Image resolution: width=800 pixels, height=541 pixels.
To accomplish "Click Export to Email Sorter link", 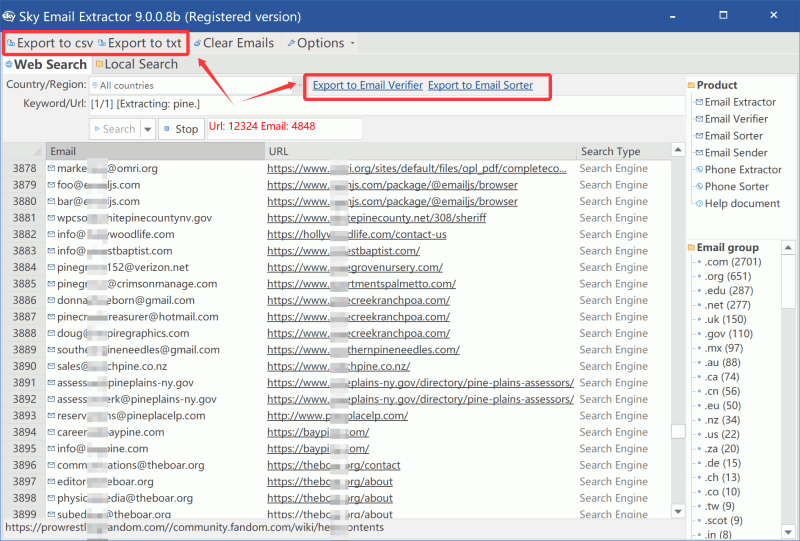I will [481, 85].
